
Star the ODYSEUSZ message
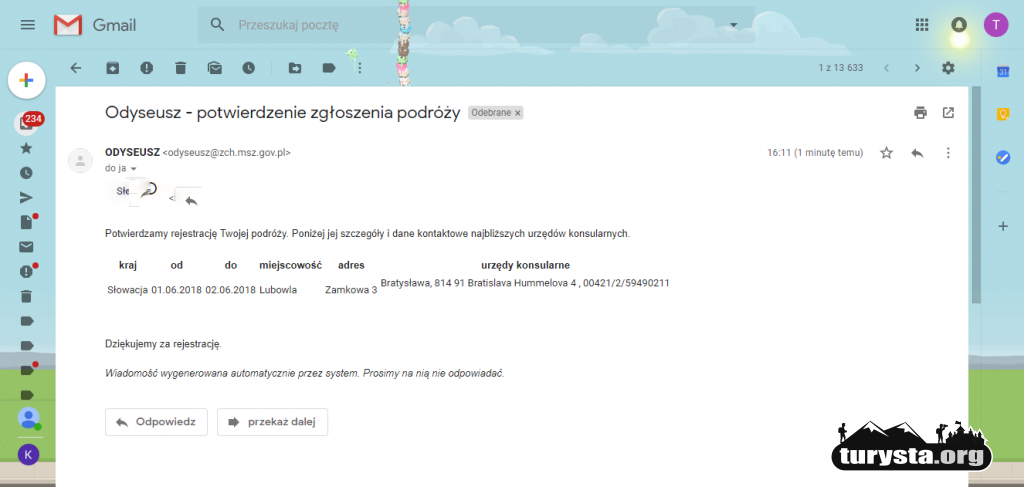pyautogui.click(x=886, y=153)
